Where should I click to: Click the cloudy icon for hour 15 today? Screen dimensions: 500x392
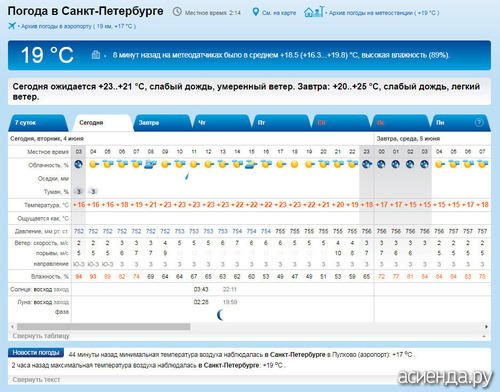point(252,164)
